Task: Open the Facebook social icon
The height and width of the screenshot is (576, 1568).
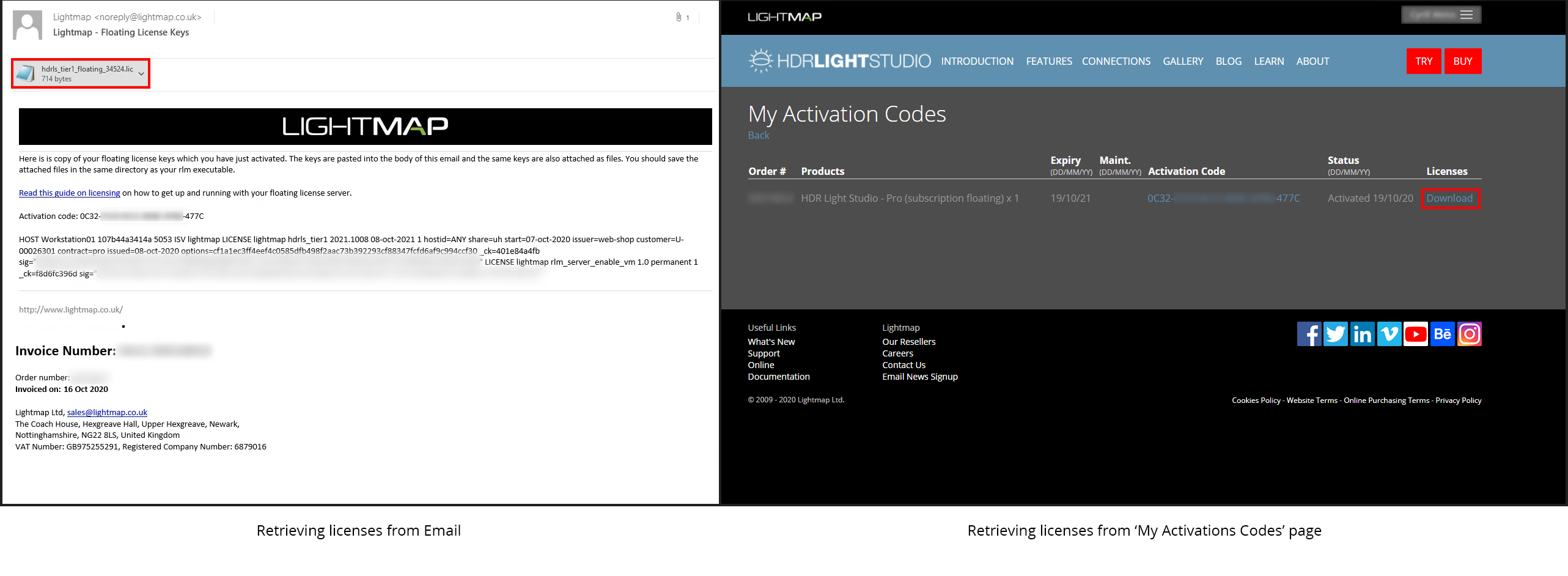Action: (1309, 334)
